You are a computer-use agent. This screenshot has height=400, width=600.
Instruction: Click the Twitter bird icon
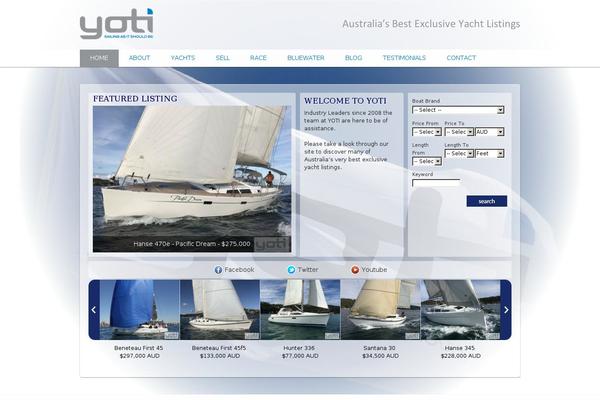[x=292, y=270]
